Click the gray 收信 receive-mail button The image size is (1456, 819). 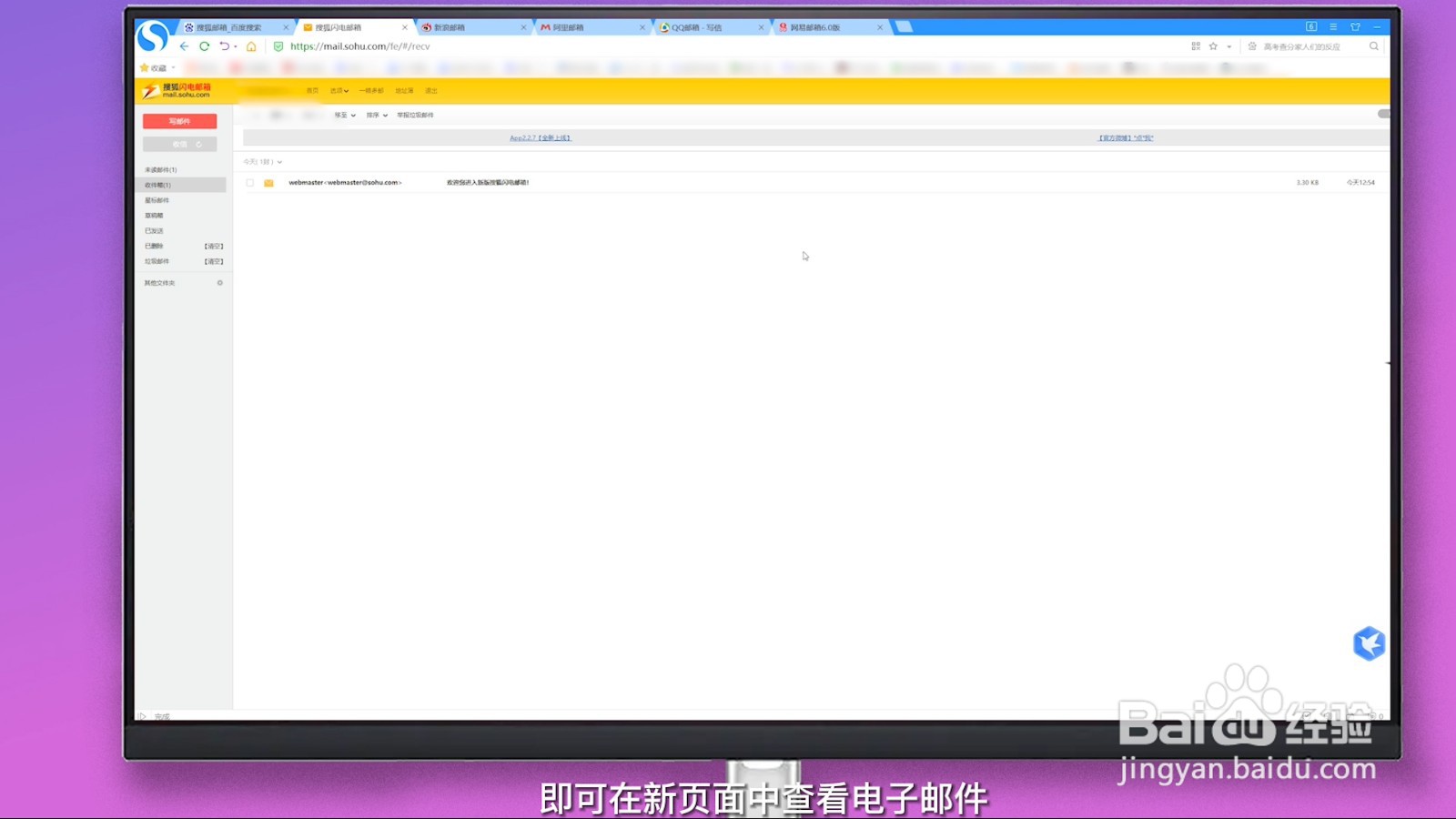click(x=179, y=145)
